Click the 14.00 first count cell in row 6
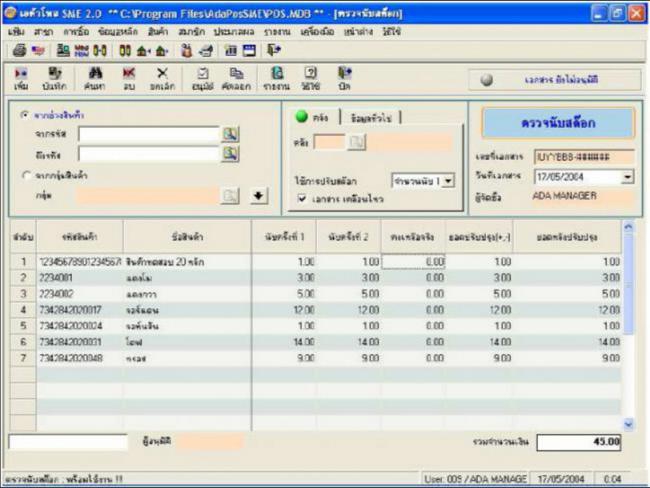650x488 pixels. 284,342
